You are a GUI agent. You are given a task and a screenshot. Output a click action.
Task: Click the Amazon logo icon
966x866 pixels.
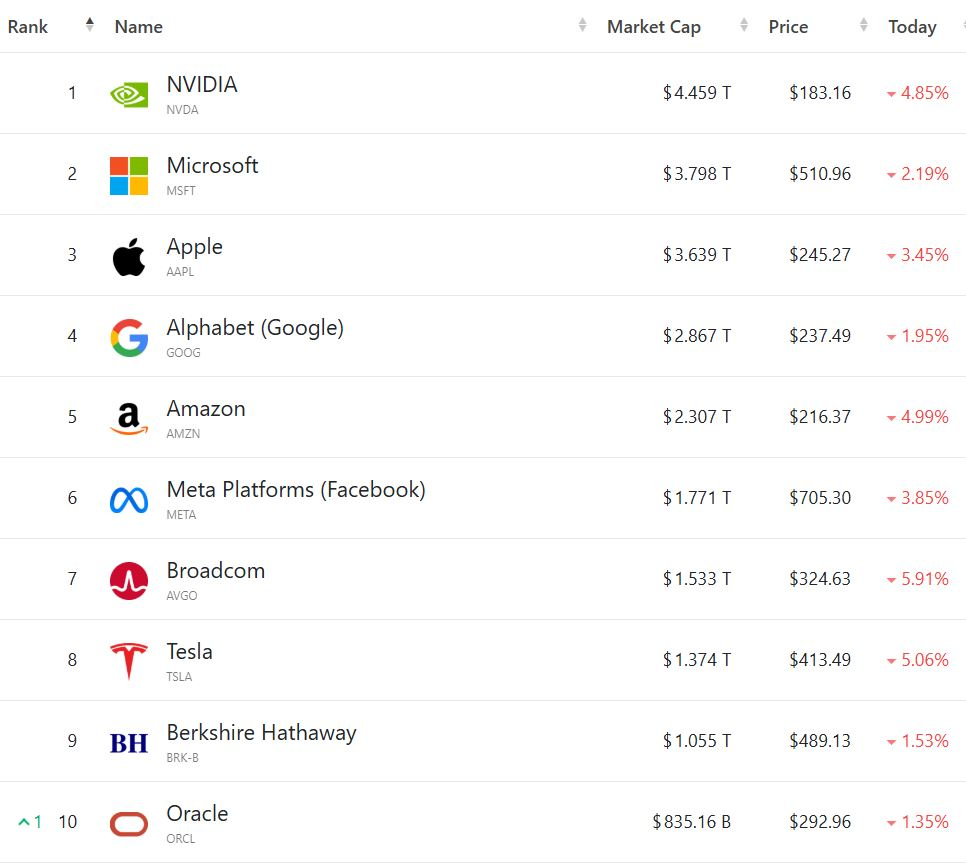coord(129,418)
